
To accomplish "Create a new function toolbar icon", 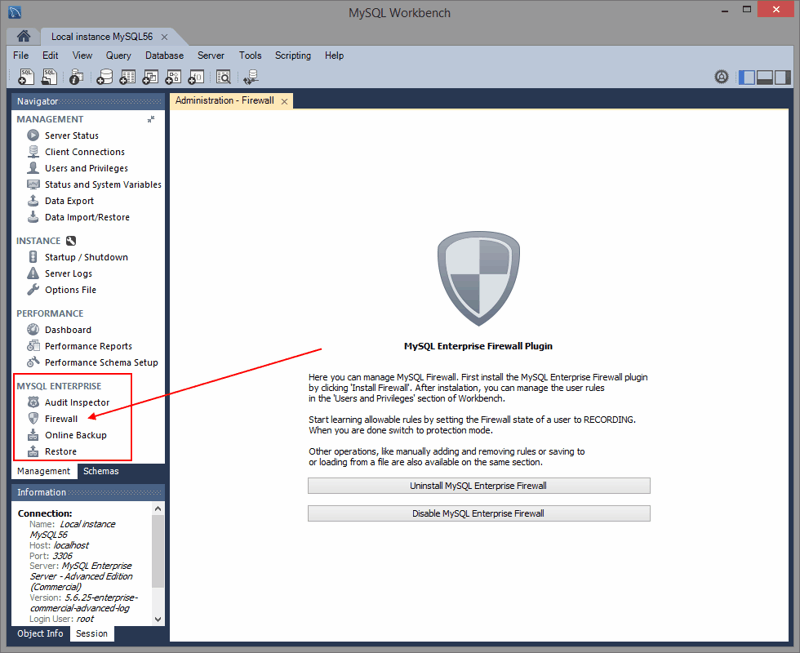I will (196, 77).
